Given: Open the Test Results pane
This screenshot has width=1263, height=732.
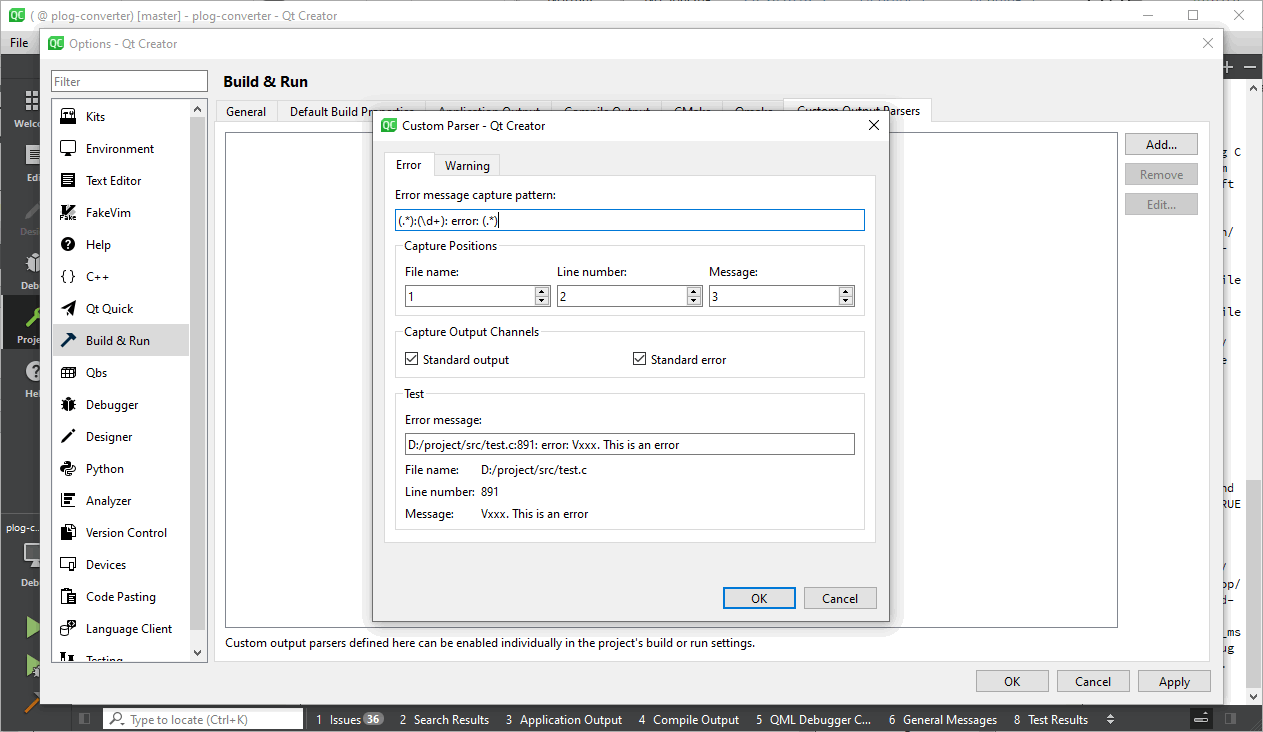Looking at the screenshot, I should 1050,719.
